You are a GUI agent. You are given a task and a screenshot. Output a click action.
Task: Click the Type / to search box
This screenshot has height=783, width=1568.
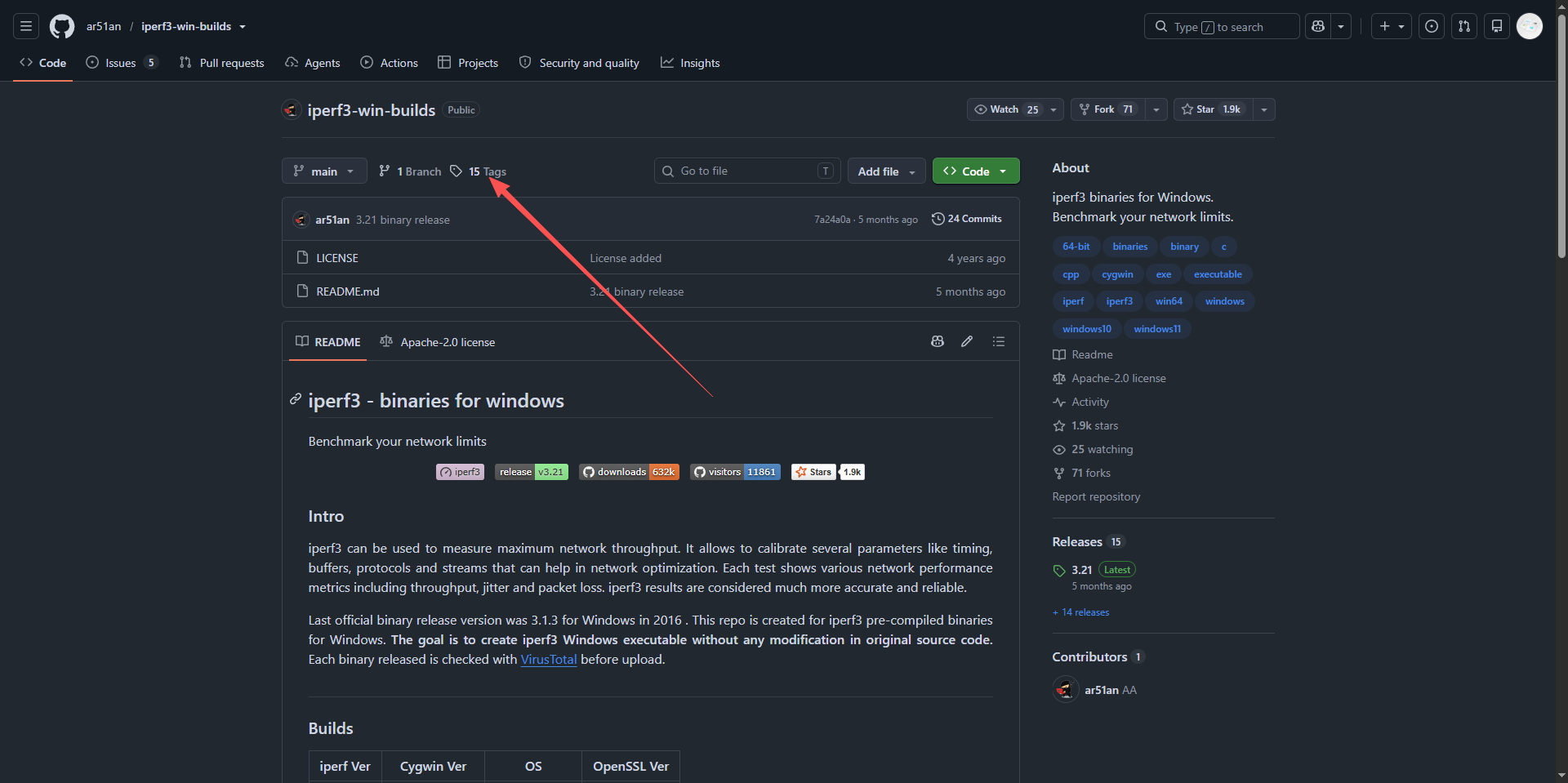tap(1222, 27)
